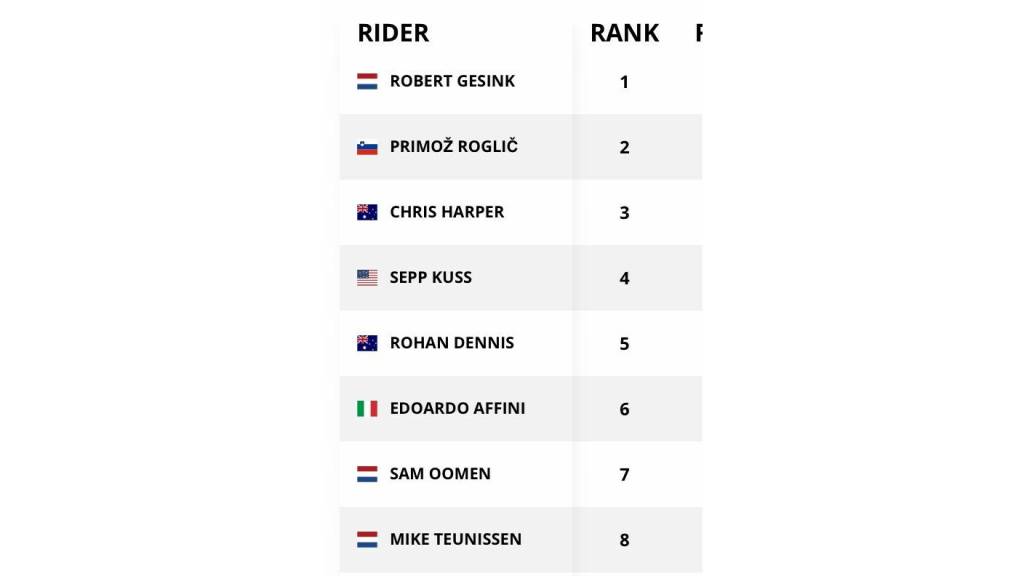The image size is (1024, 576).
Task: Click the Australia flag beside Chris Harper
Action: point(367,212)
